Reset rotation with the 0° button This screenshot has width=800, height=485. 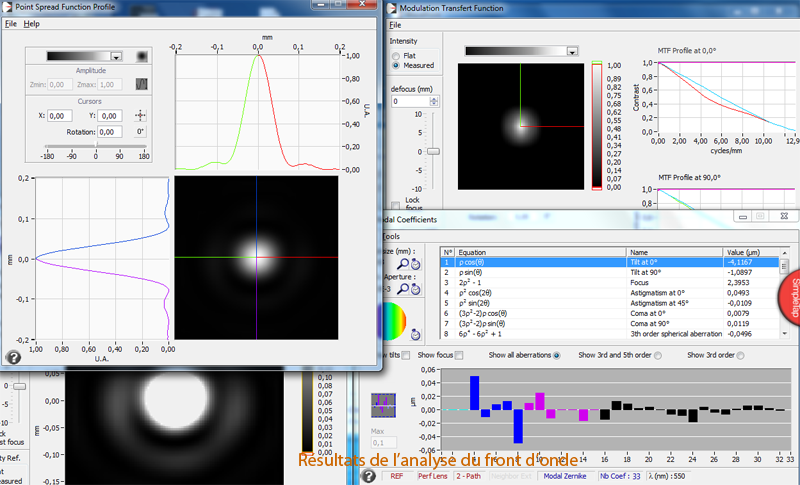pos(140,132)
